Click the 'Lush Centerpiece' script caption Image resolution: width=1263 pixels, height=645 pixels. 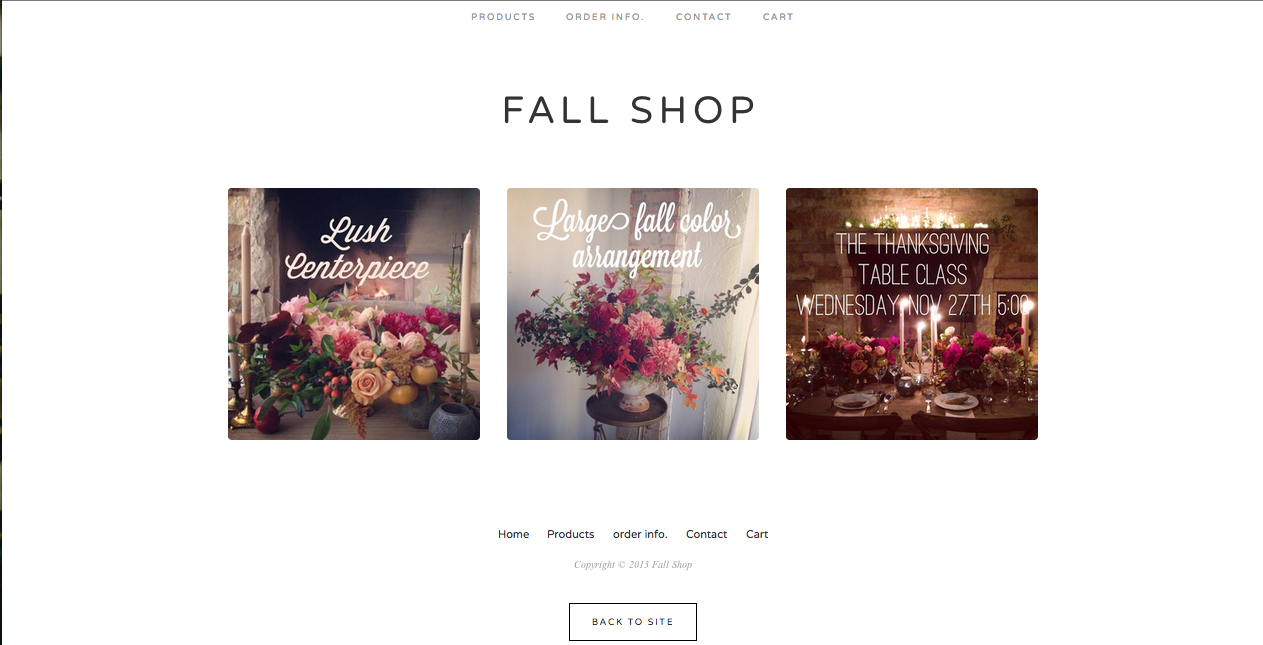(357, 250)
